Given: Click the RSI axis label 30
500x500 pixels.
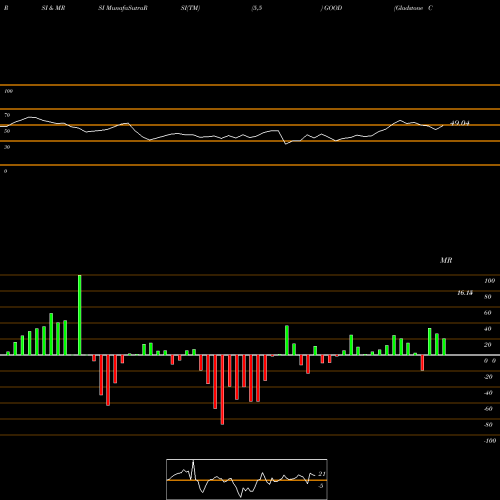Looking at the screenshot, I should click(x=7, y=147).
